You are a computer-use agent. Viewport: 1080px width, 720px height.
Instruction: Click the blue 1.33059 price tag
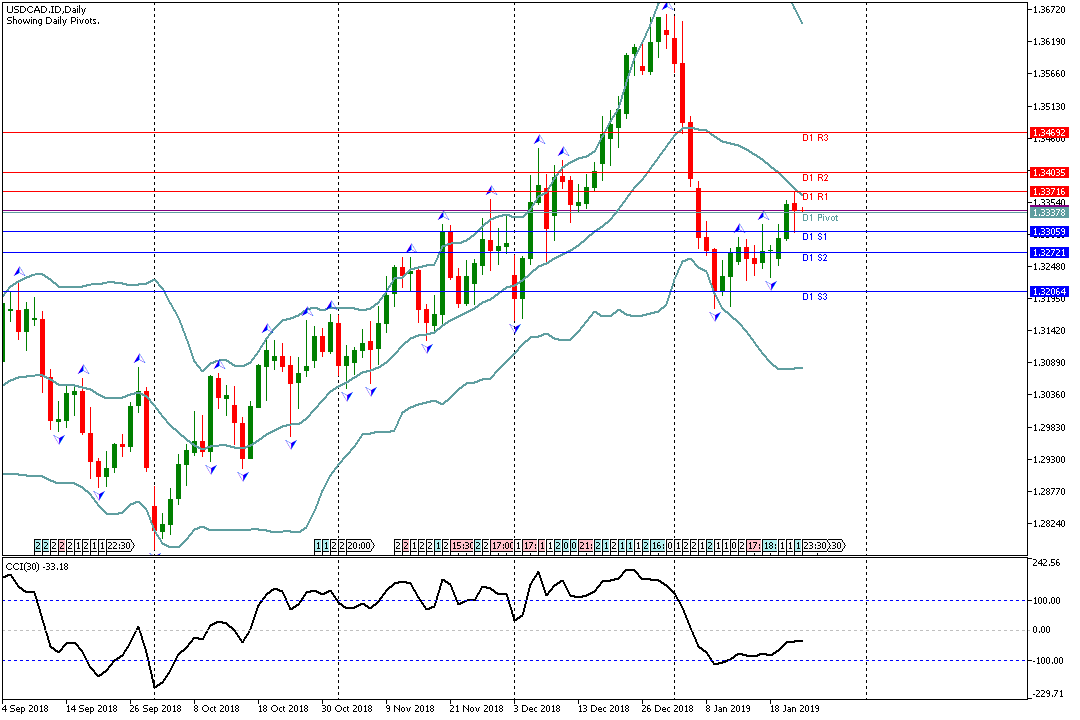coord(1049,232)
